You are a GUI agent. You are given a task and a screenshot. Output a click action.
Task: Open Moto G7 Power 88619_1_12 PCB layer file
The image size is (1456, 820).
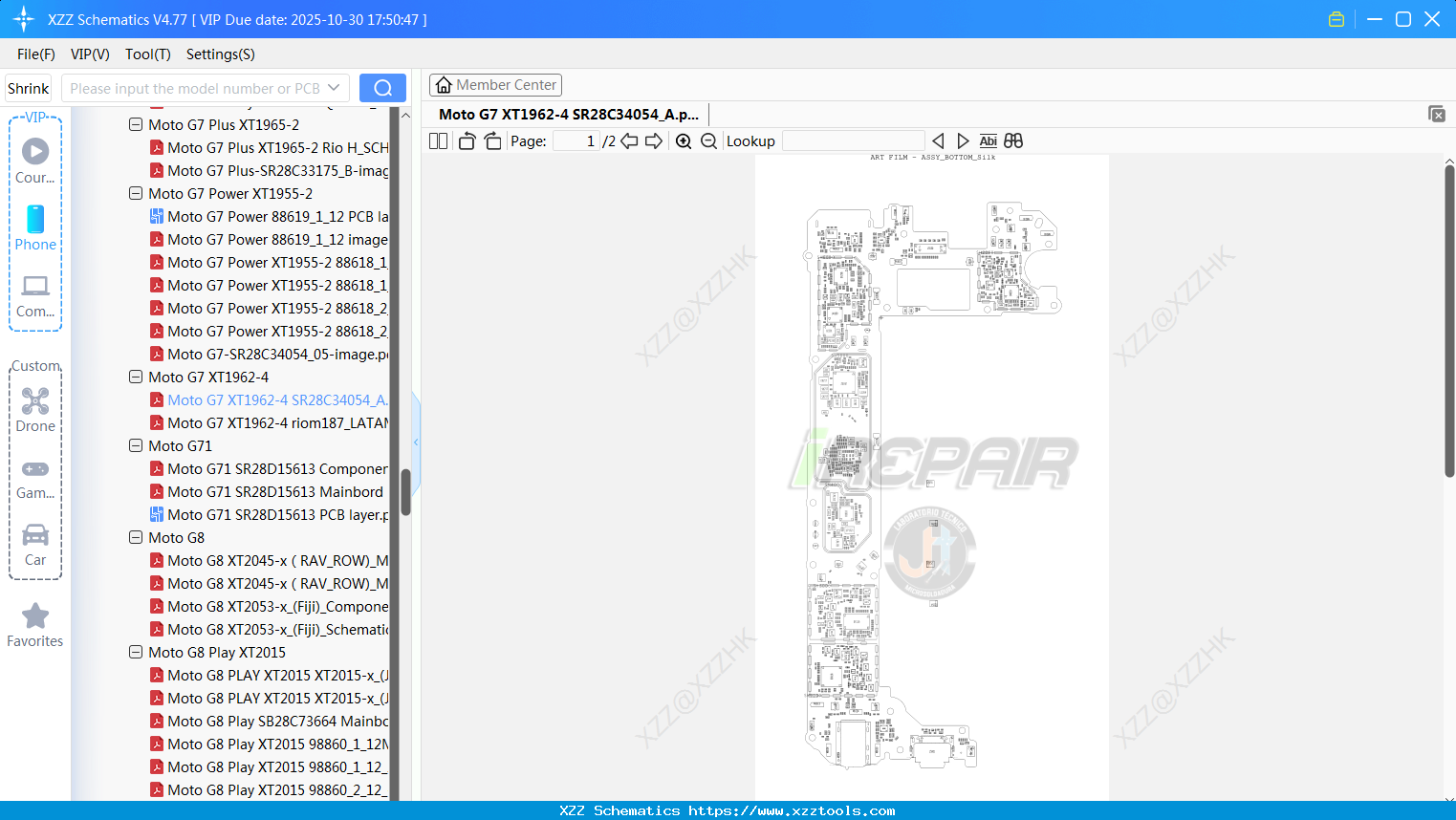coord(269,217)
